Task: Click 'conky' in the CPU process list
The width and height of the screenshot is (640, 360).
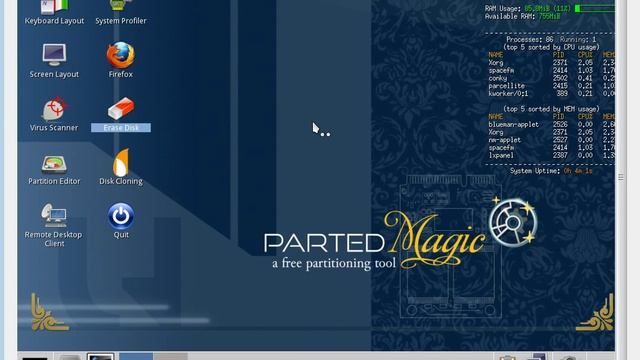Action: pyautogui.click(x=498, y=78)
